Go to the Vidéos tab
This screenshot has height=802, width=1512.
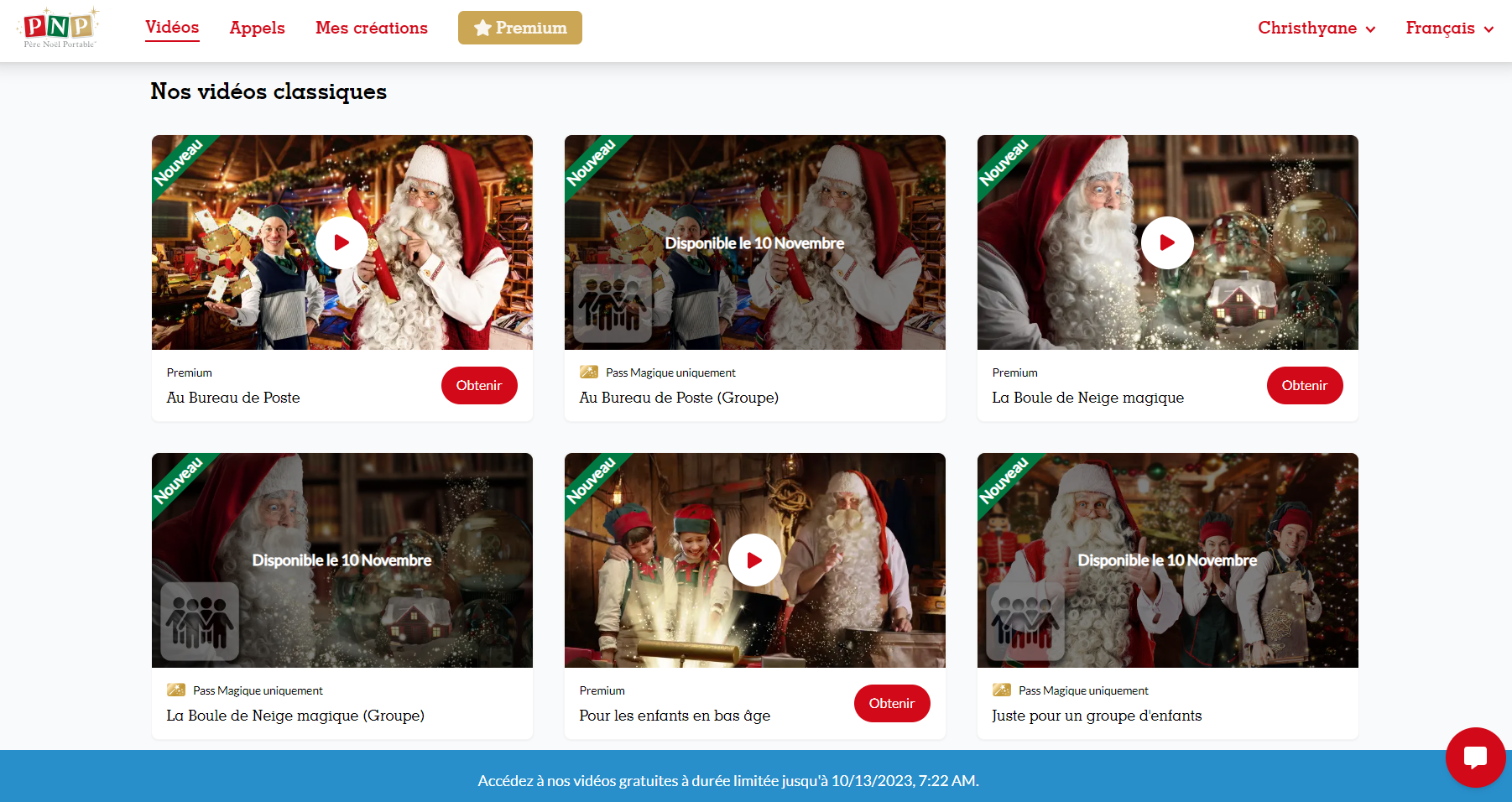tap(172, 27)
